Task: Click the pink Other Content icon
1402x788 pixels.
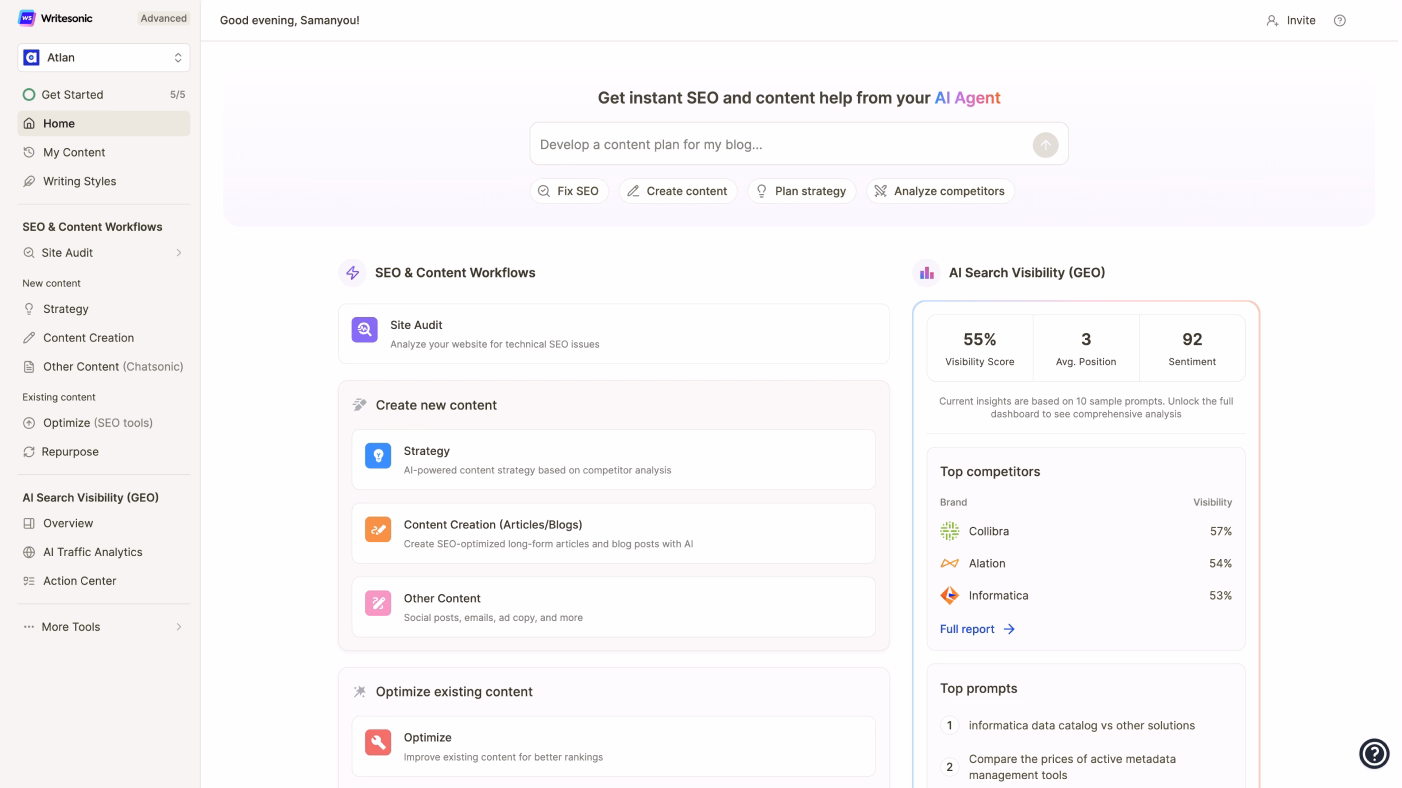Action: [378, 603]
